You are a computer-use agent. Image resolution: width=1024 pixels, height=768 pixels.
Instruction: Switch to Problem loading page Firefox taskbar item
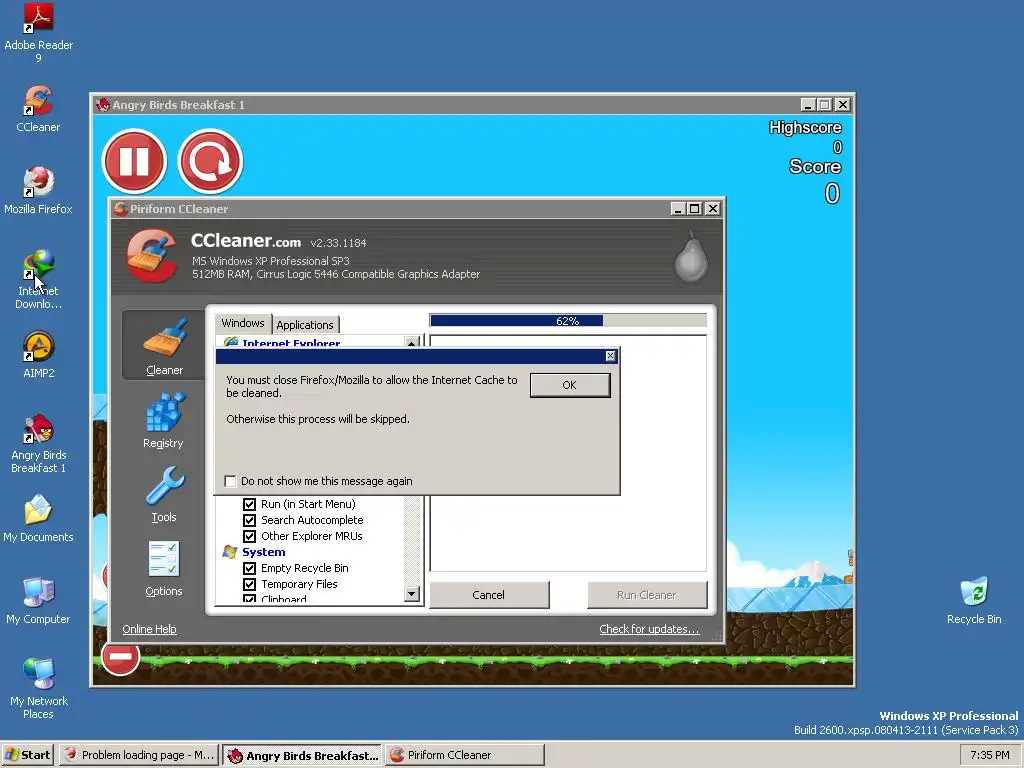tap(139, 755)
